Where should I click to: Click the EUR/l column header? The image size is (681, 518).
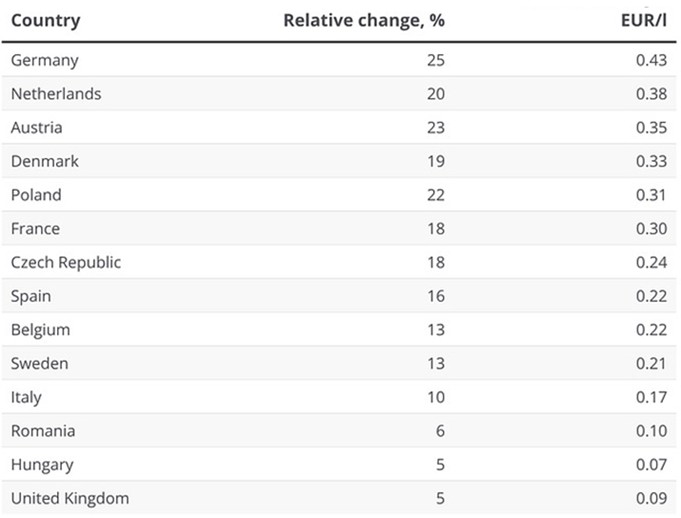644,20
